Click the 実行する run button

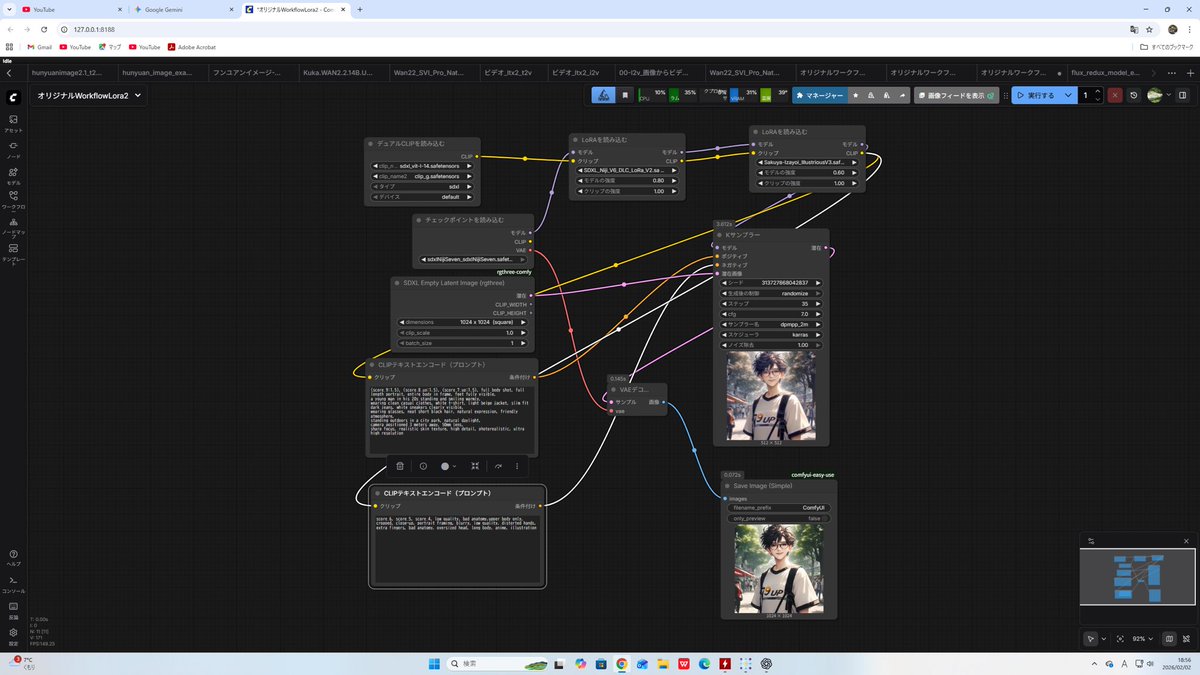[1036, 95]
